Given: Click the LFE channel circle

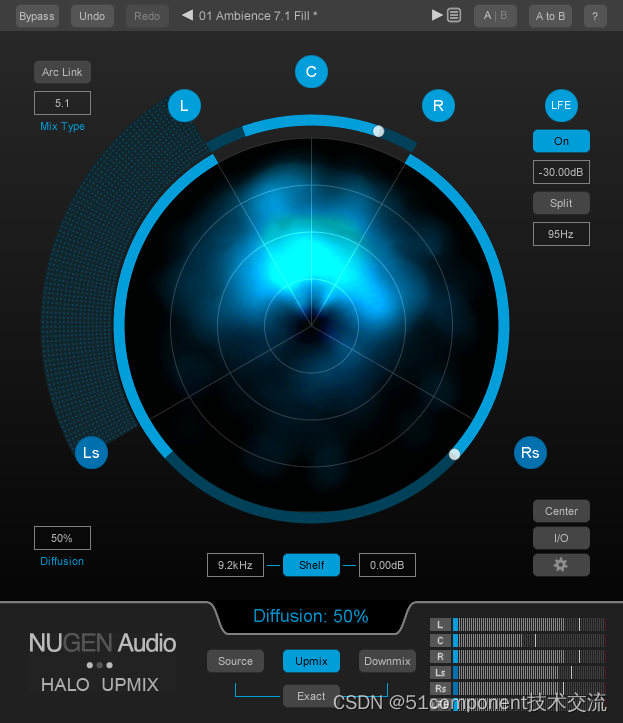Looking at the screenshot, I should (x=561, y=106).
